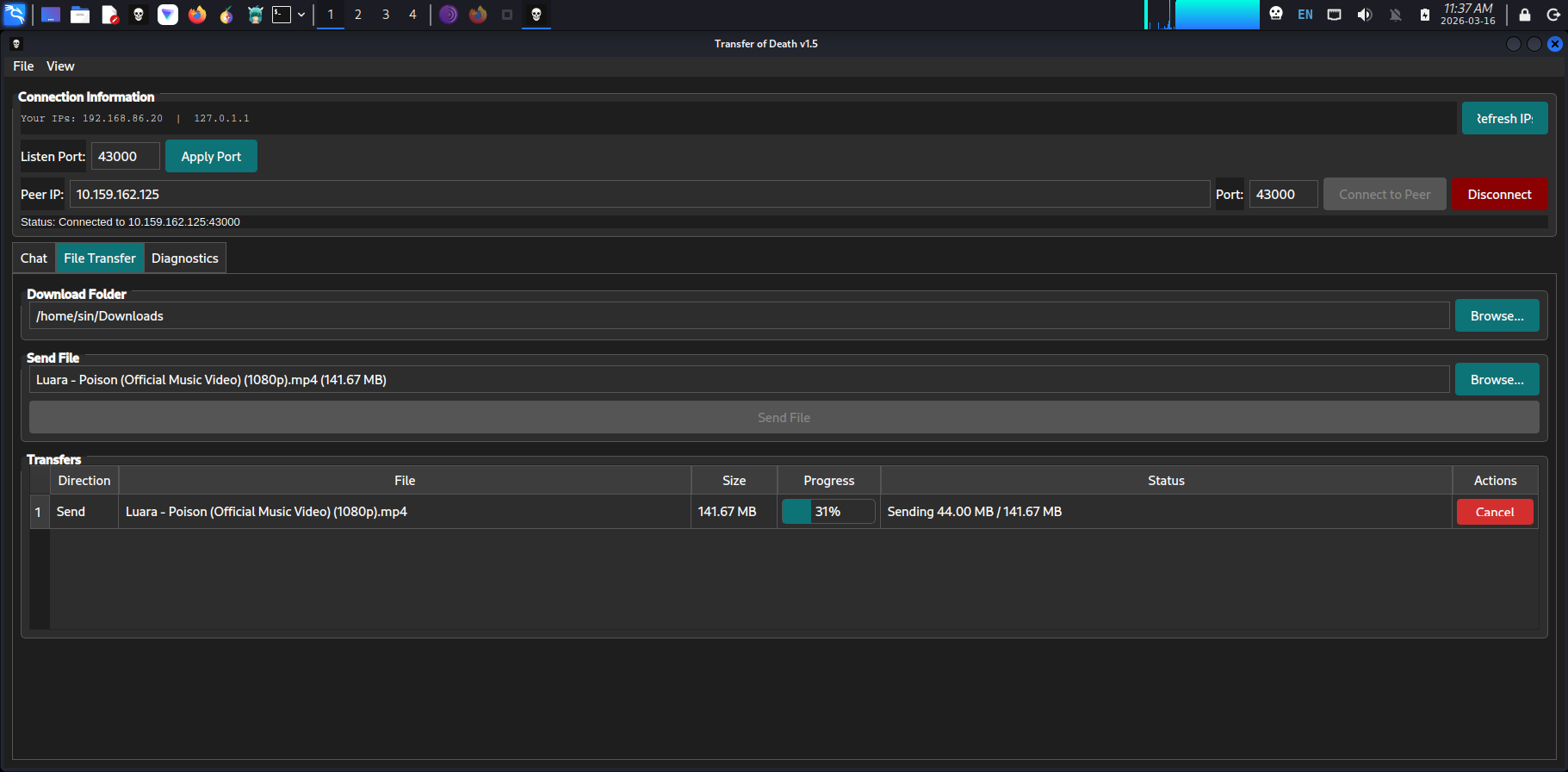Click the peer Port field showing 43000

[1283, 194]
